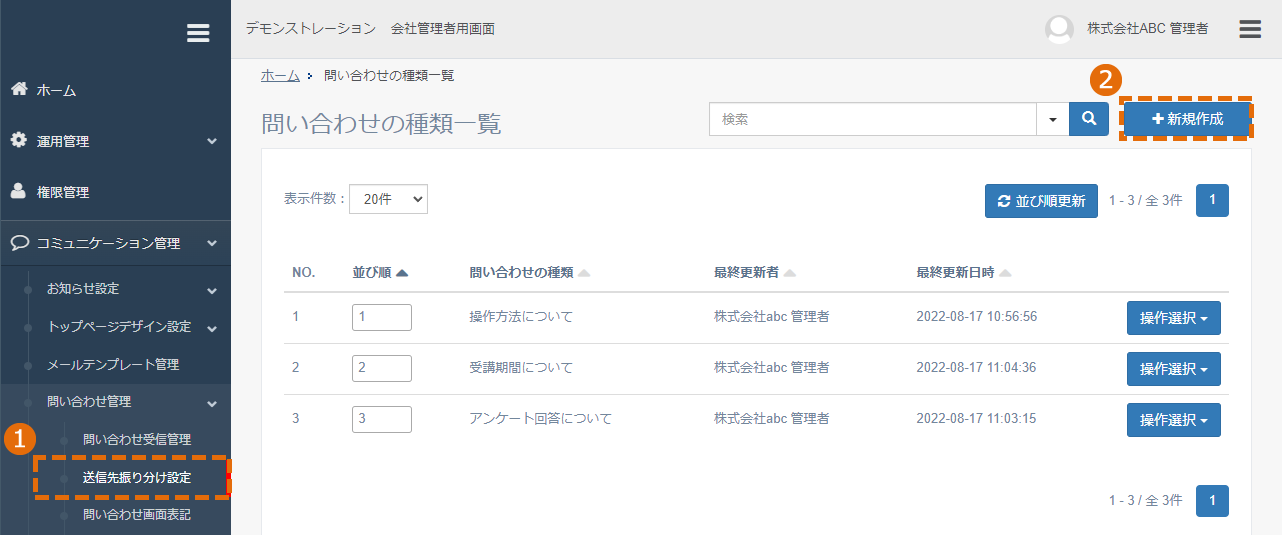Click the デモンストレーション 会社管理者用画面 header title
The image size is (1282, 535).
[370, 29]
